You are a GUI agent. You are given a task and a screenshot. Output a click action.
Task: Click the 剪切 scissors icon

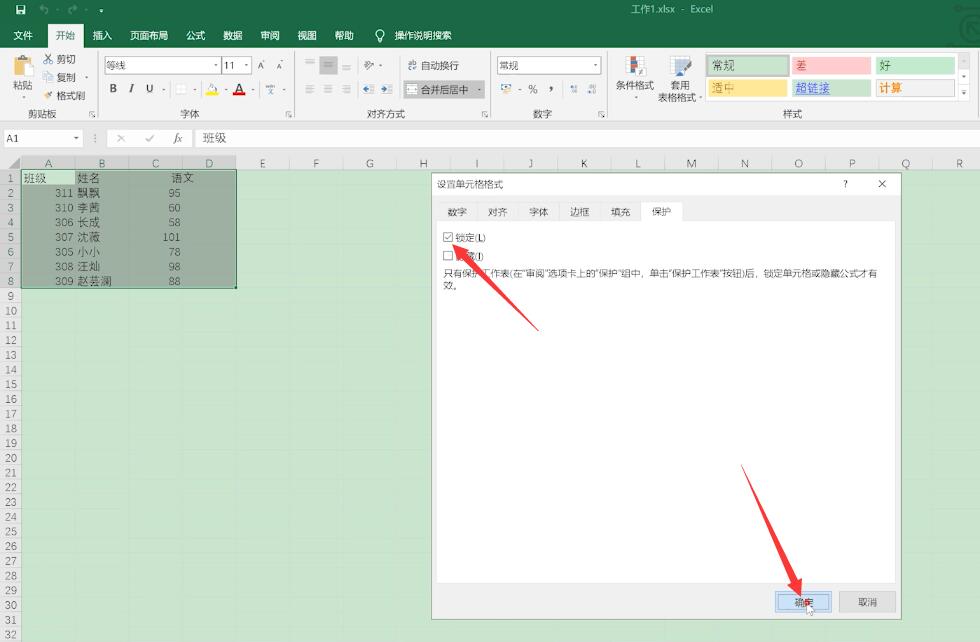(48, 59)
